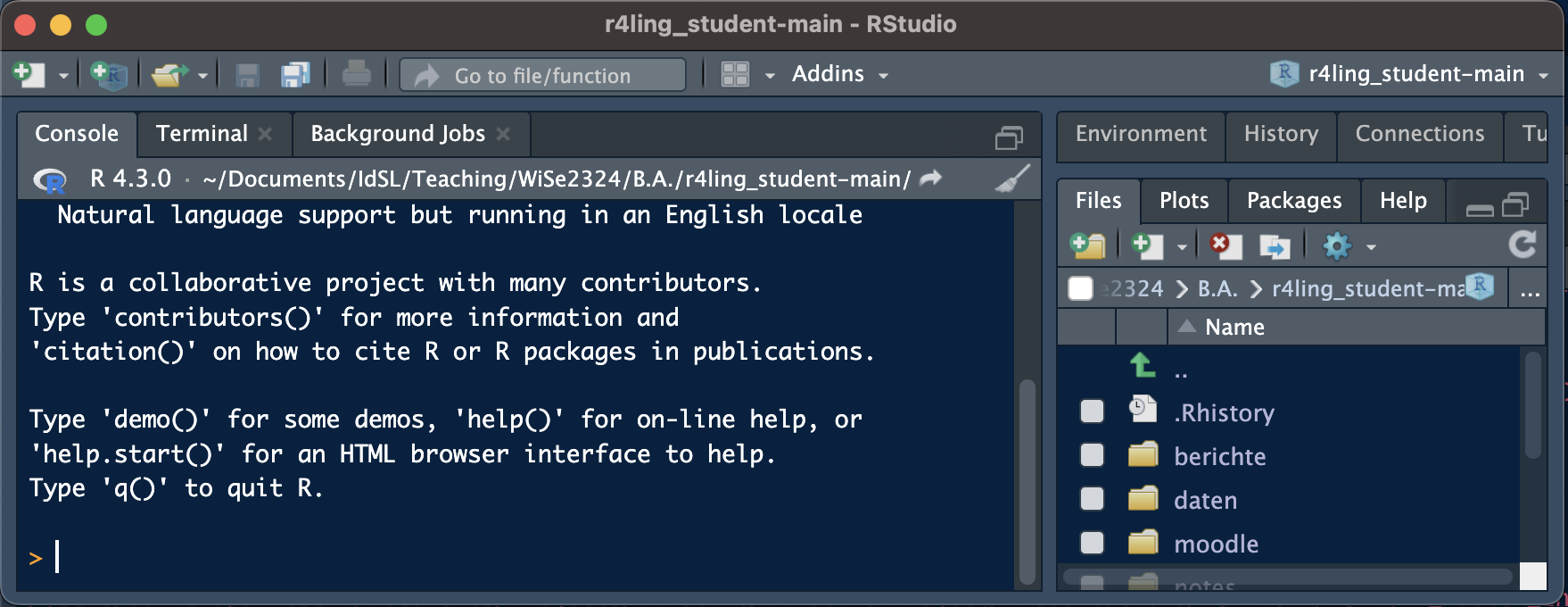Screen dimensions: 1568x607
Task: Tick the checkbox next to daten
Action: pos(1092,498)
